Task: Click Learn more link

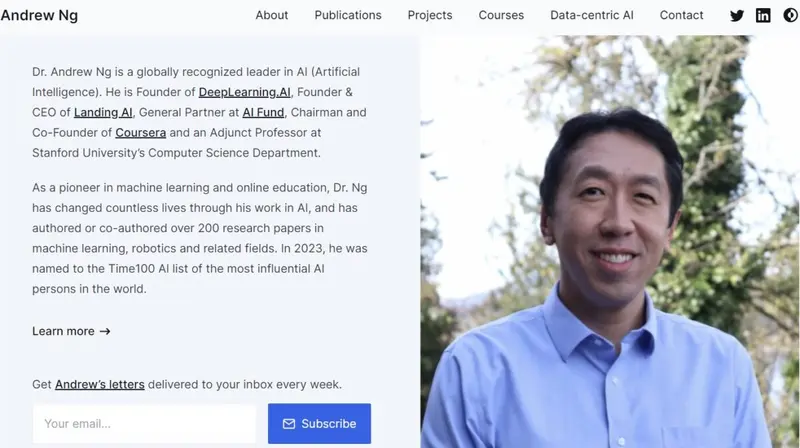Action: click(x=71, y=331)
